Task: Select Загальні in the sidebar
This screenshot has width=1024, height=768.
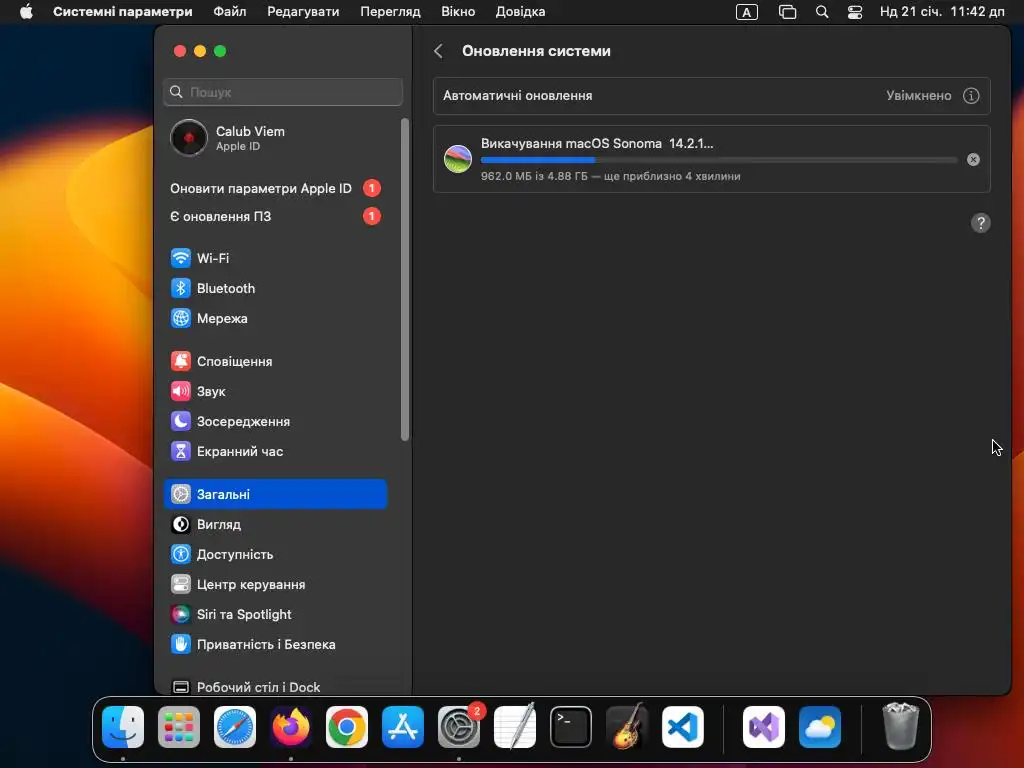Action: tap(276, 494)
